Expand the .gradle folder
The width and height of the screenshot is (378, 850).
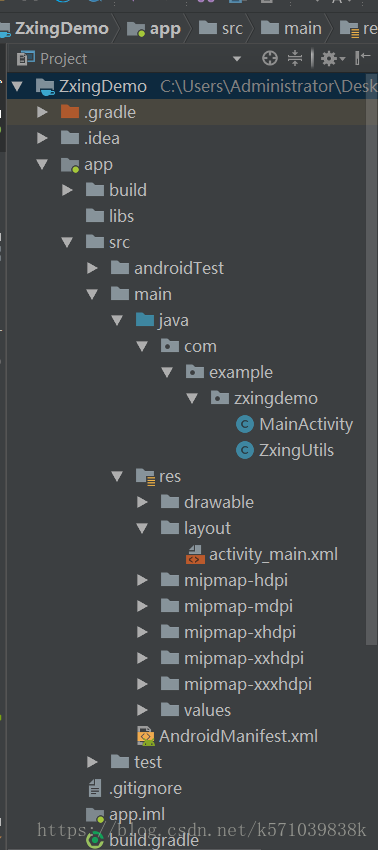pos(42,112)
